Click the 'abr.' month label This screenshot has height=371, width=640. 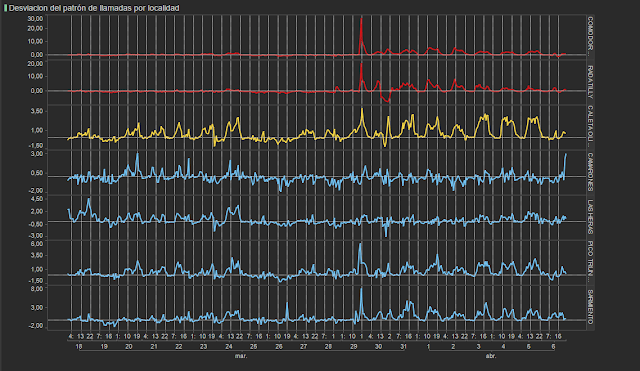tap(491, 356)
